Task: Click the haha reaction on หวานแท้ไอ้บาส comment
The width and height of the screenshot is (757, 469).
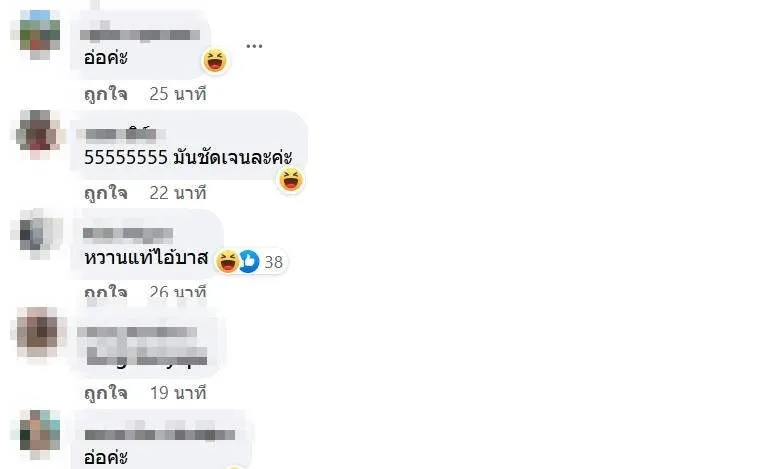Action: (227, 261)
